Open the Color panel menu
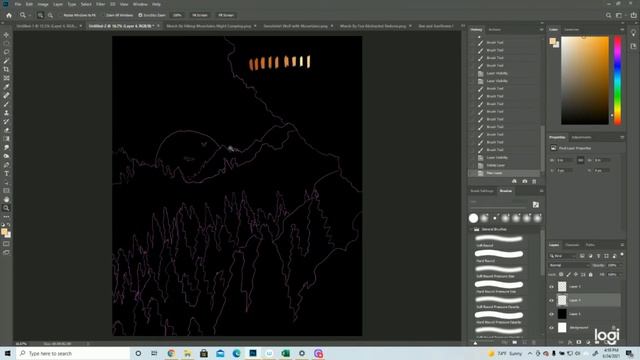 tap(622, 30)
